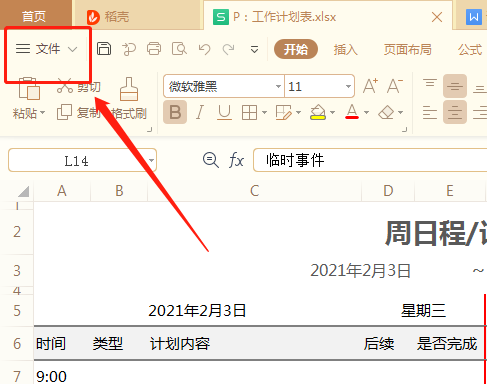Switch to the 插入 ribbon tab

346,50
